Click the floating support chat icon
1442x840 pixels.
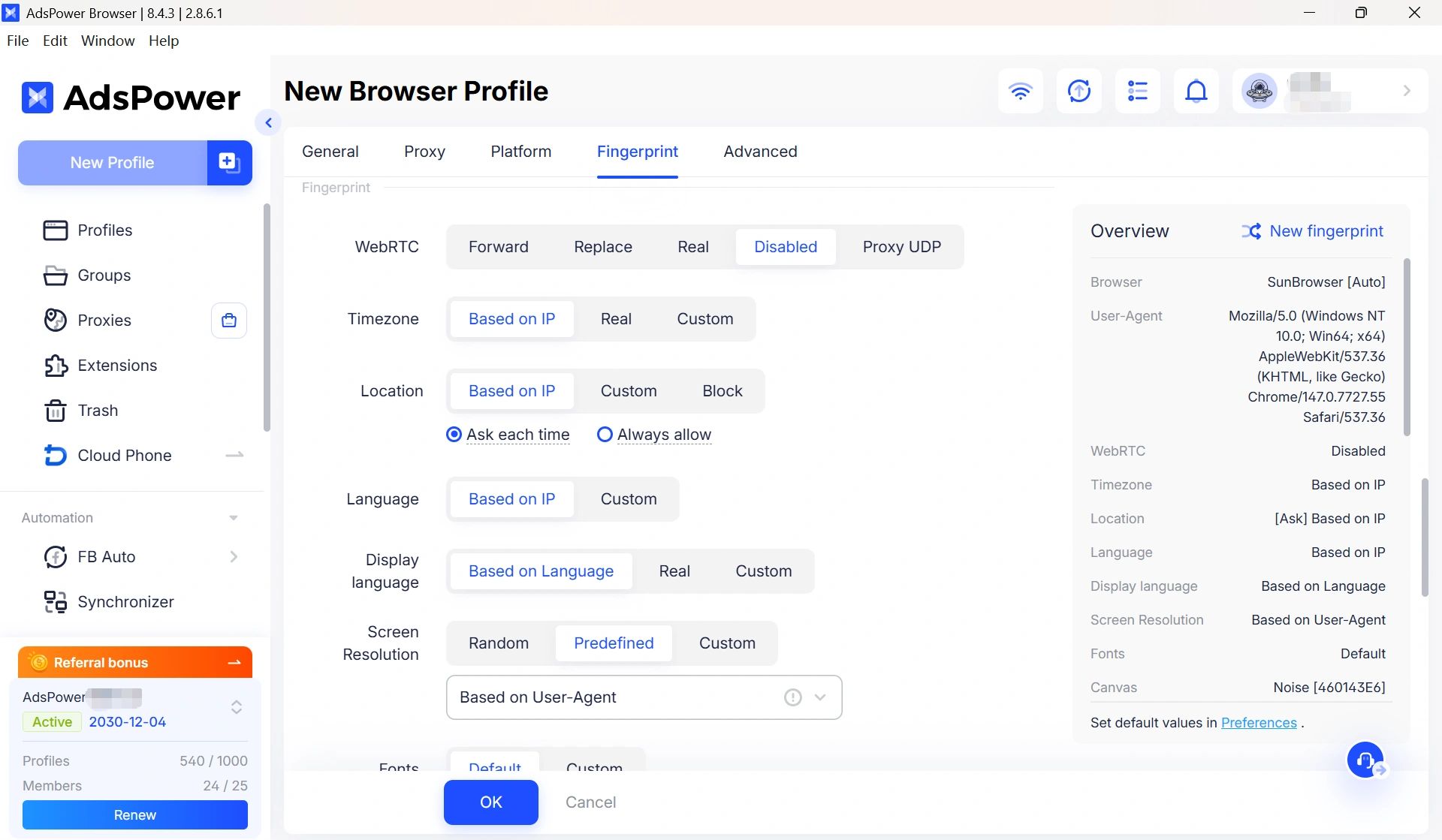[x=1365, y=760]
